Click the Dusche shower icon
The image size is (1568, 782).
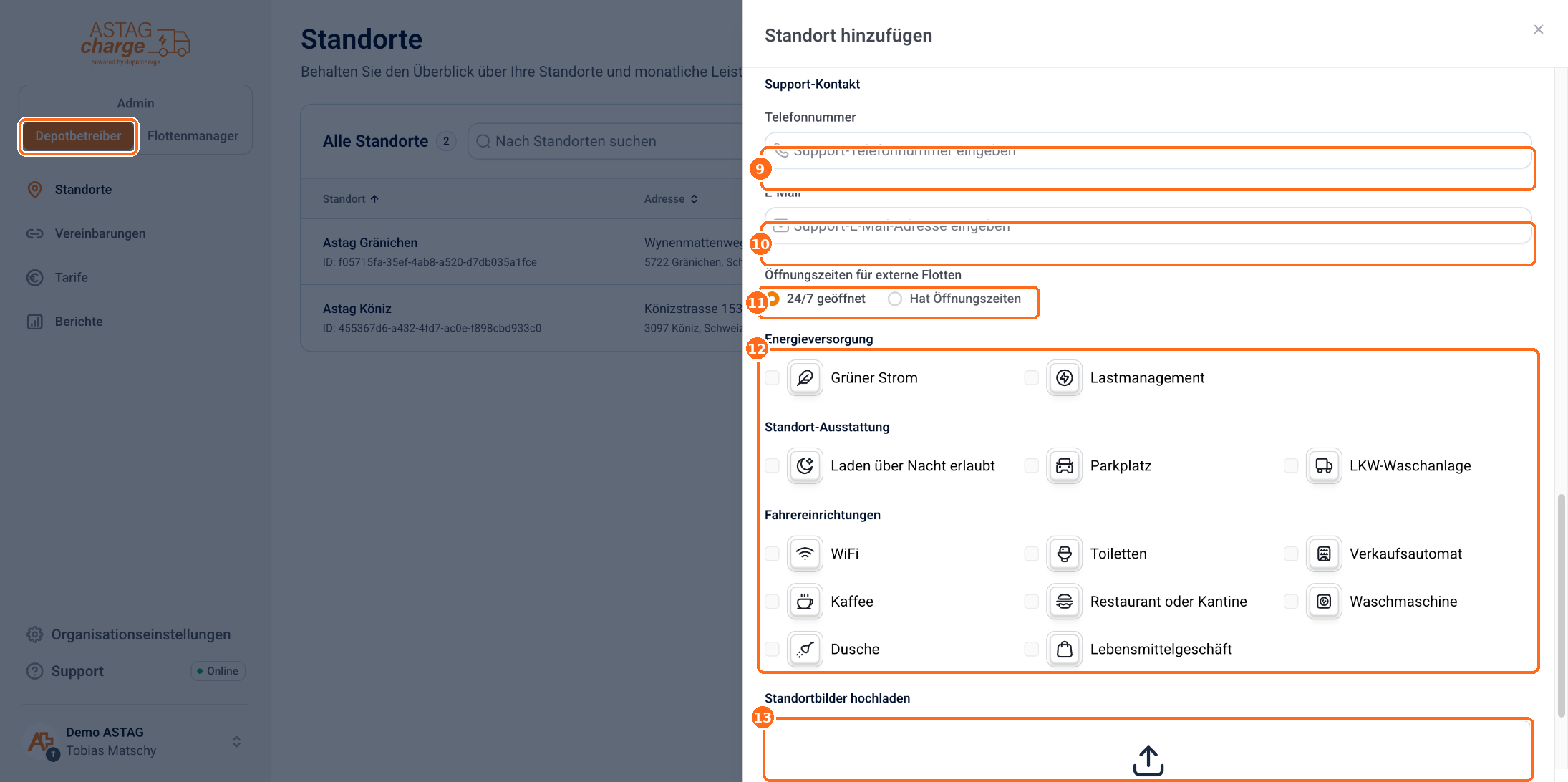click(805, 649)
